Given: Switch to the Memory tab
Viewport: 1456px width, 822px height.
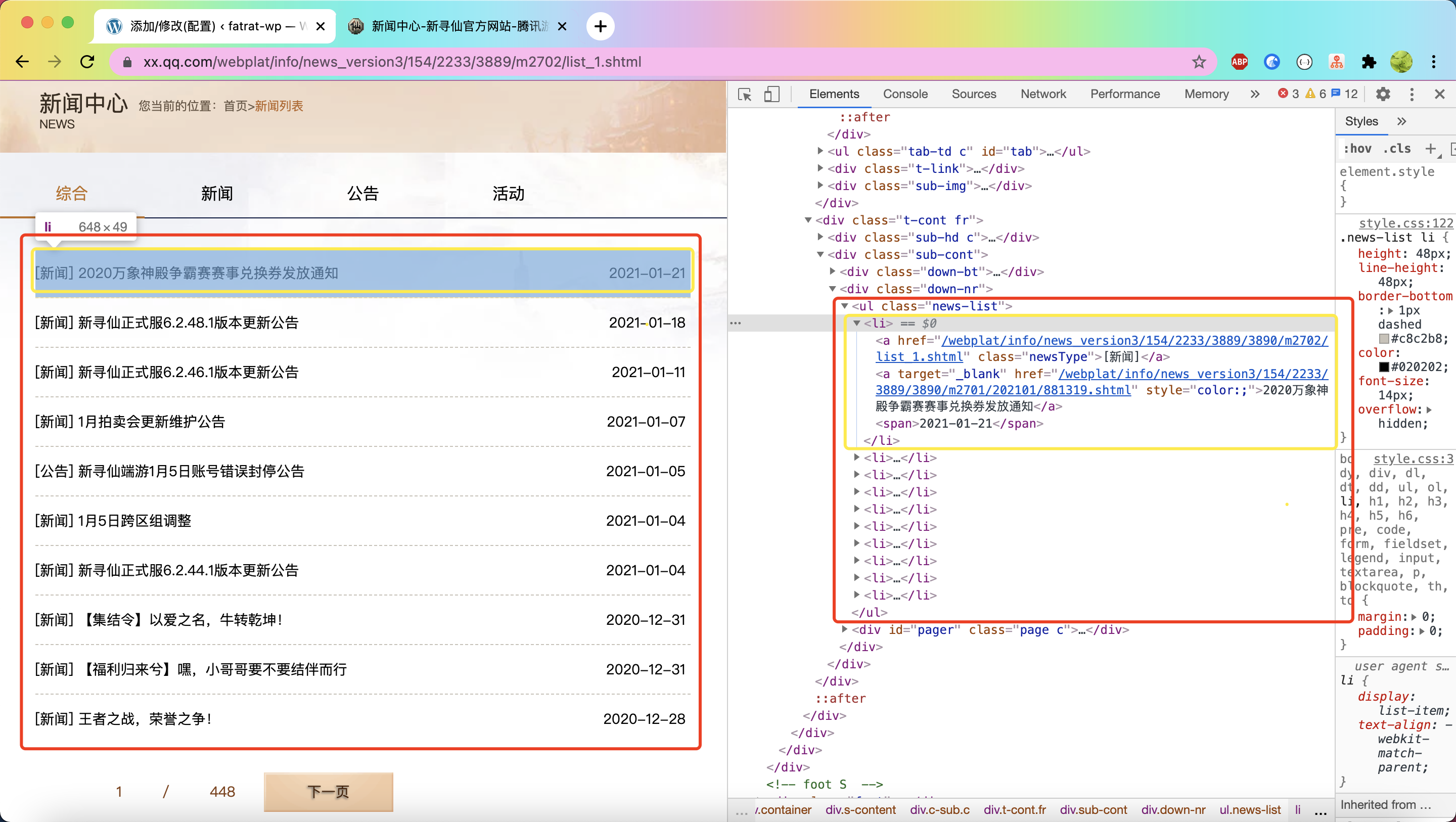Looking at the screenshot, I should [1206, 94].
